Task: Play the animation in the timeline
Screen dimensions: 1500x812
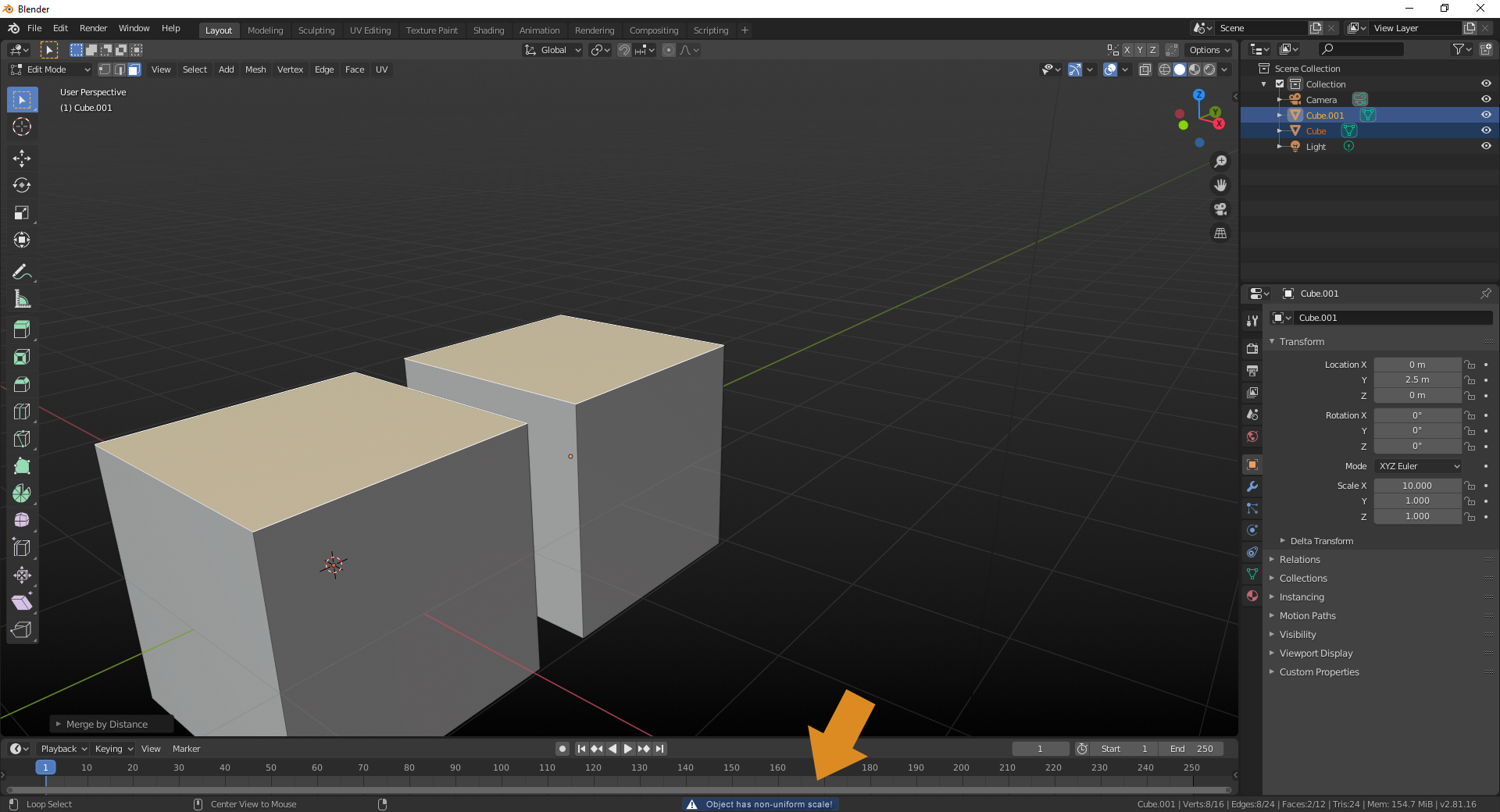Action: pyautogui.click(x=628, y=749)
